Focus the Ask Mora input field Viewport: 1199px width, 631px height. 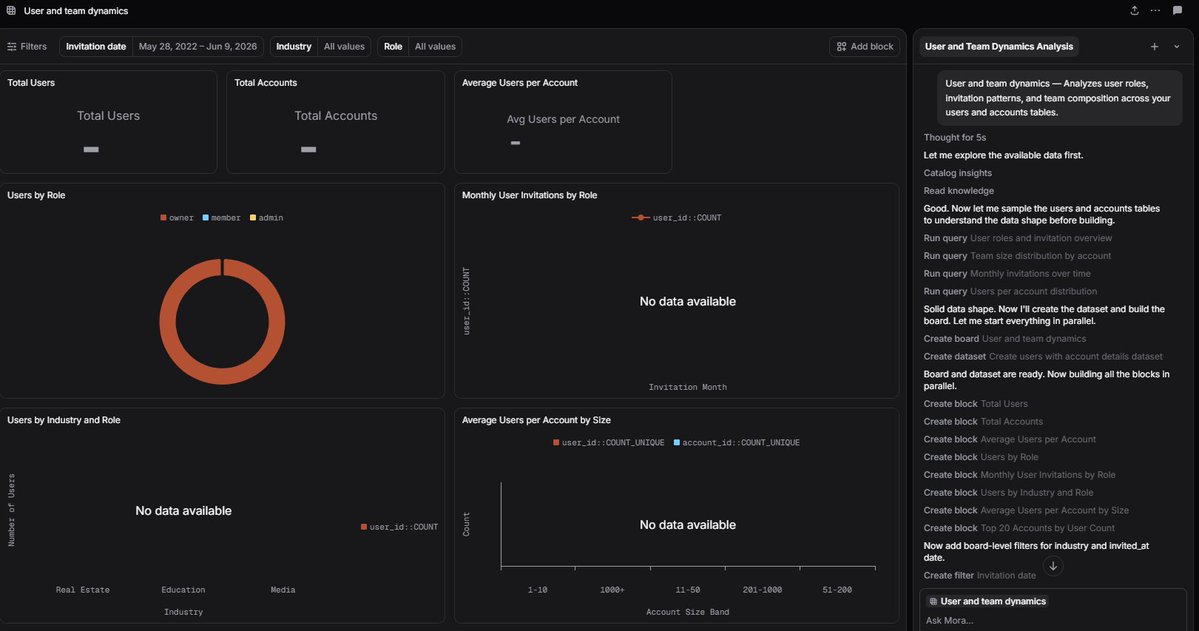[1052, 620]
